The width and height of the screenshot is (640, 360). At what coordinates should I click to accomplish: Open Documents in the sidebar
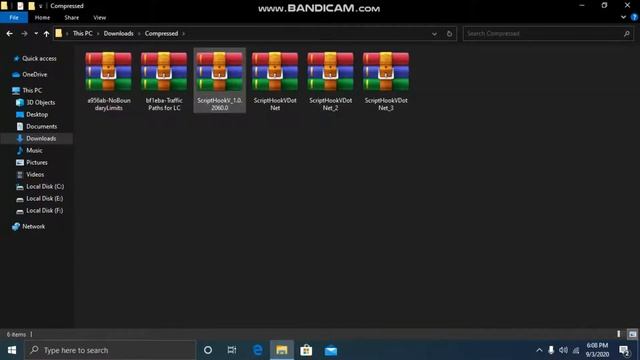click(x=41, y=127)
